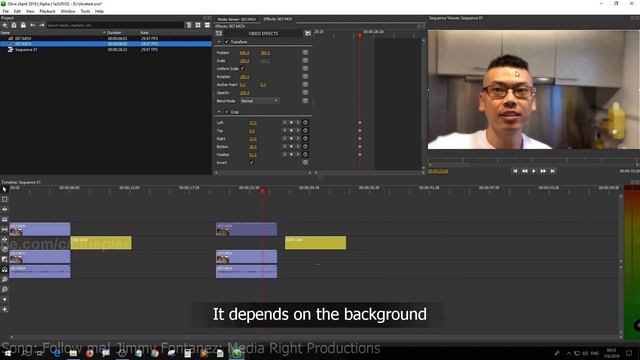Select the Slip tool in the timeline toolbar
The height and width of the screenshot is (360, 640).
point(4,239)
